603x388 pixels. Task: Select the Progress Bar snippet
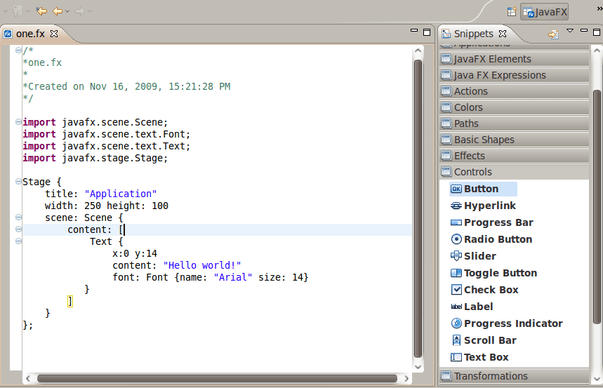(491, 223)
